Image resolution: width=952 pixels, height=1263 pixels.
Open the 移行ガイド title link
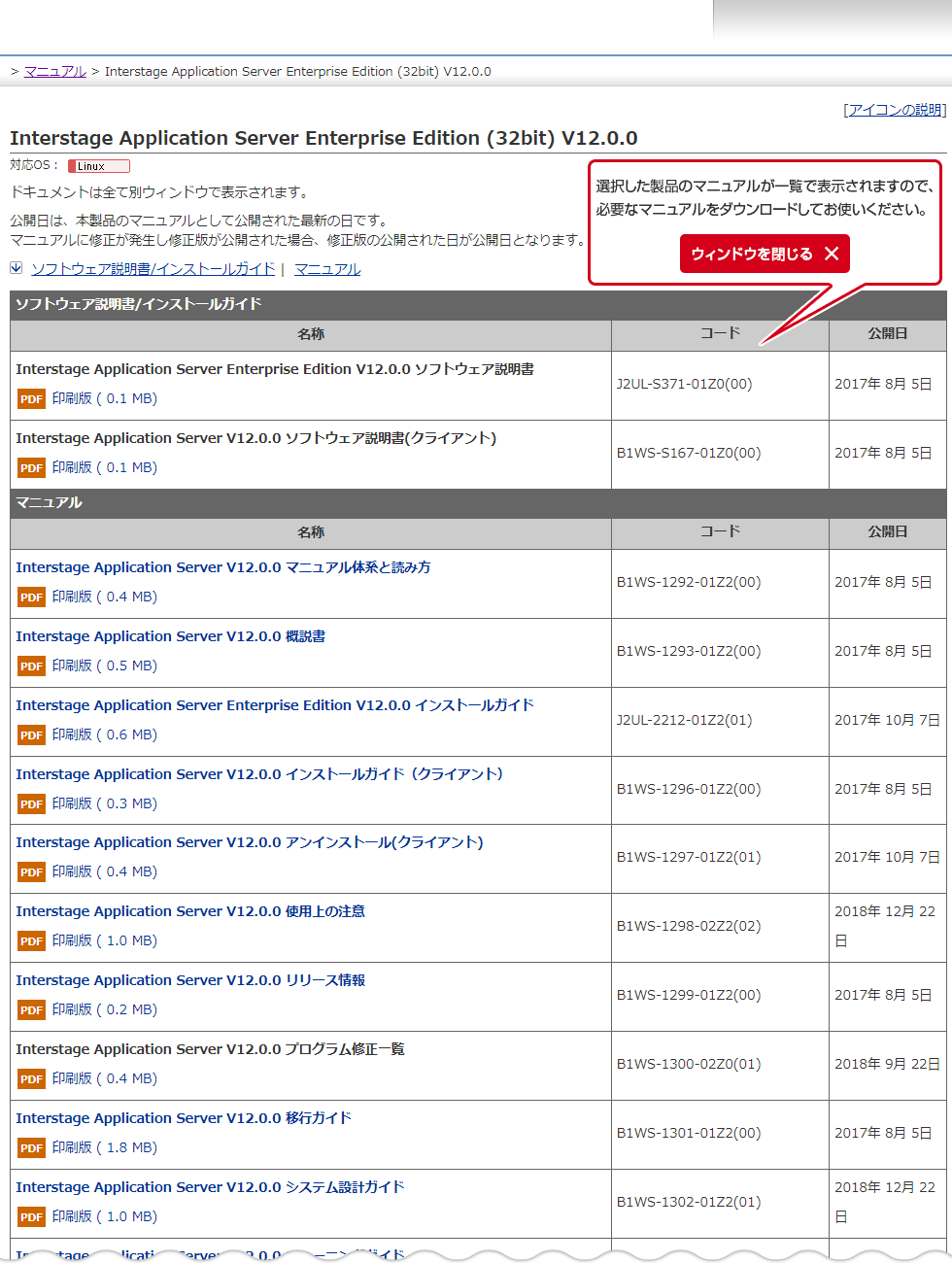[x=184, y=1118]
